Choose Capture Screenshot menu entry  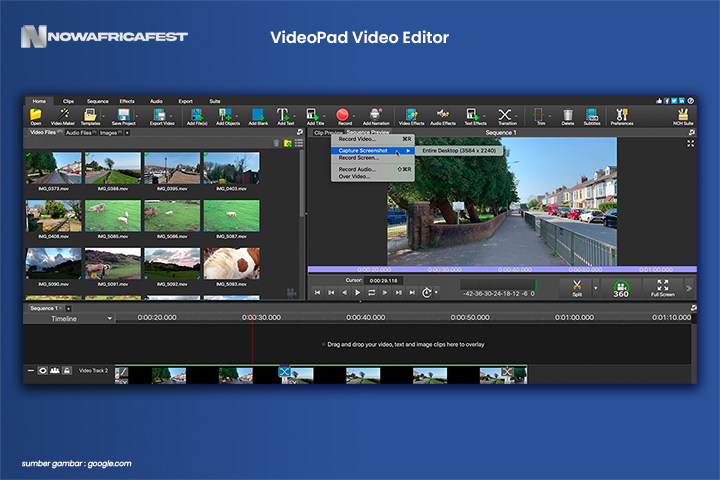372,151
